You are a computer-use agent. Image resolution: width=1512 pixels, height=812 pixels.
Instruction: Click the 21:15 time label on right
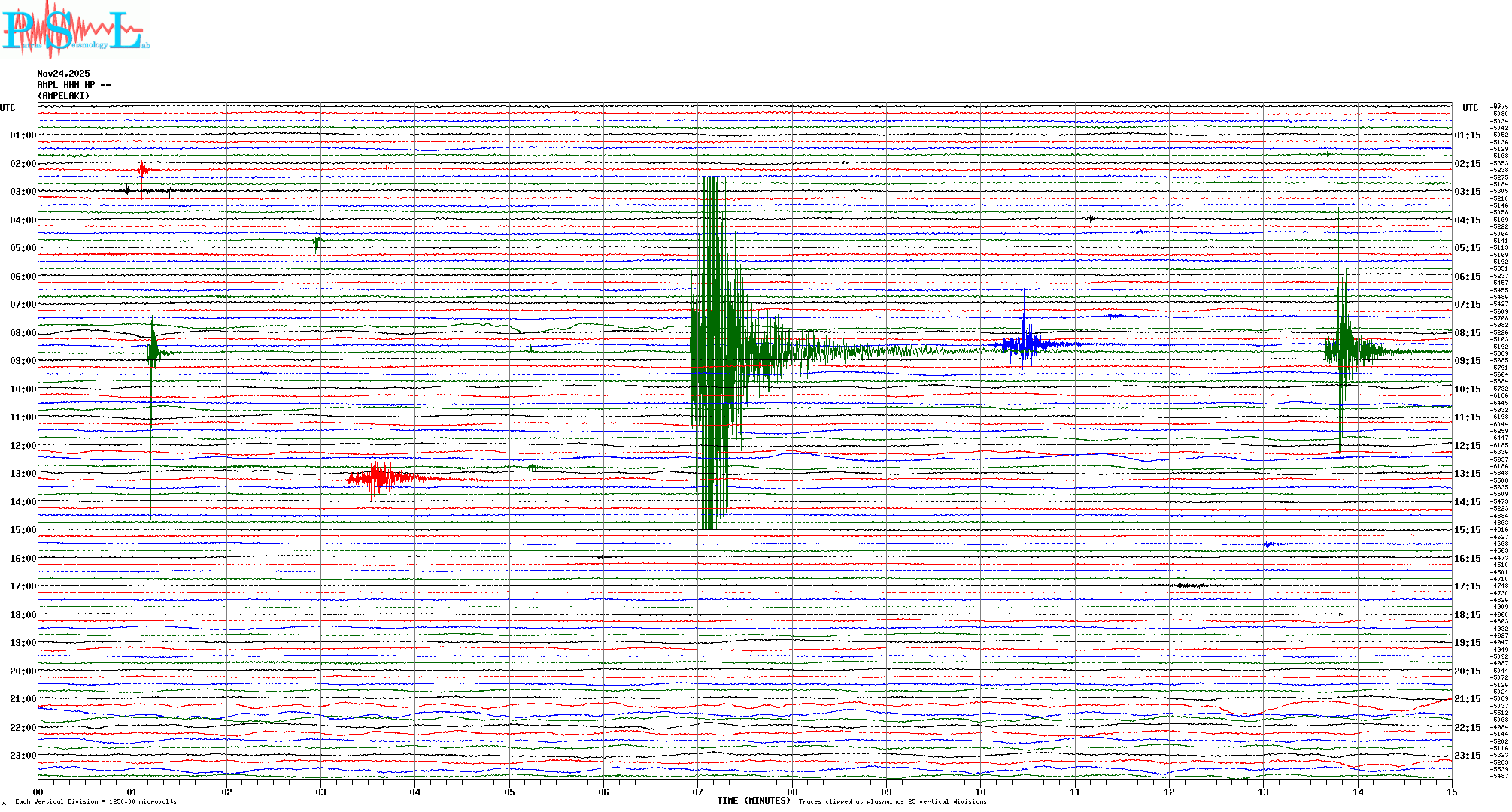[x=1467, y=699]
